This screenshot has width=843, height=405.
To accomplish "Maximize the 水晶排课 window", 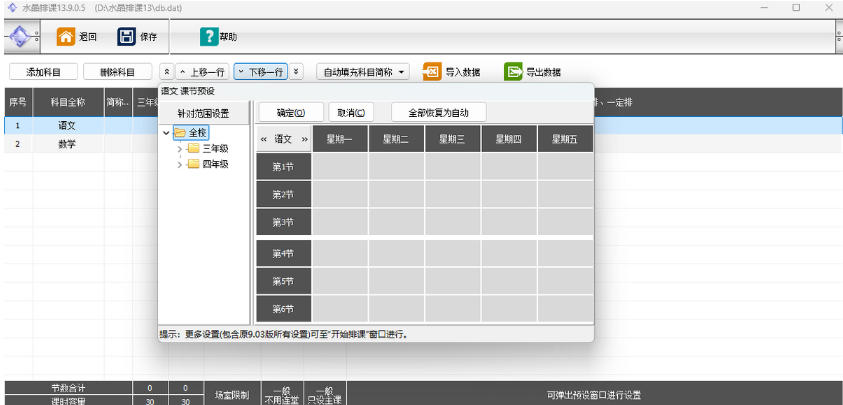I will (796, 8).
